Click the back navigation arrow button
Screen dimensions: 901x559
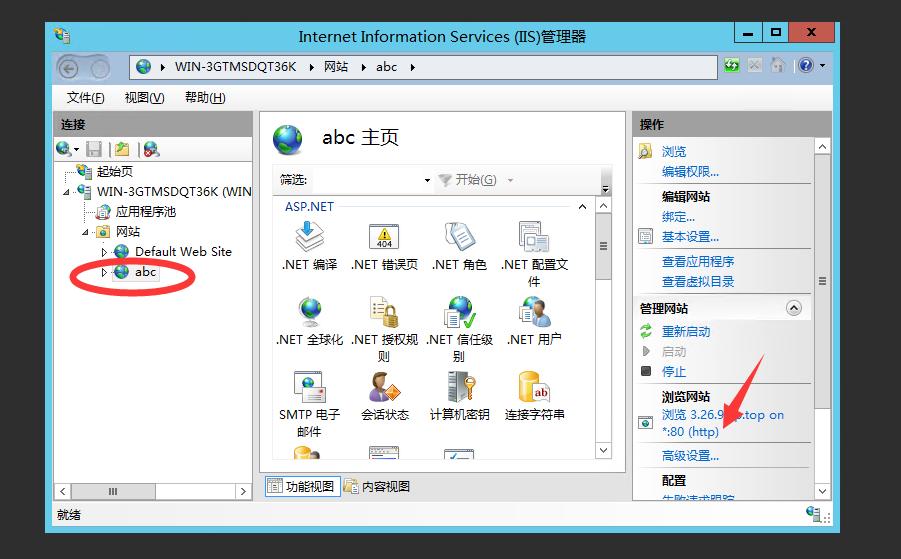tap(70, 69)
